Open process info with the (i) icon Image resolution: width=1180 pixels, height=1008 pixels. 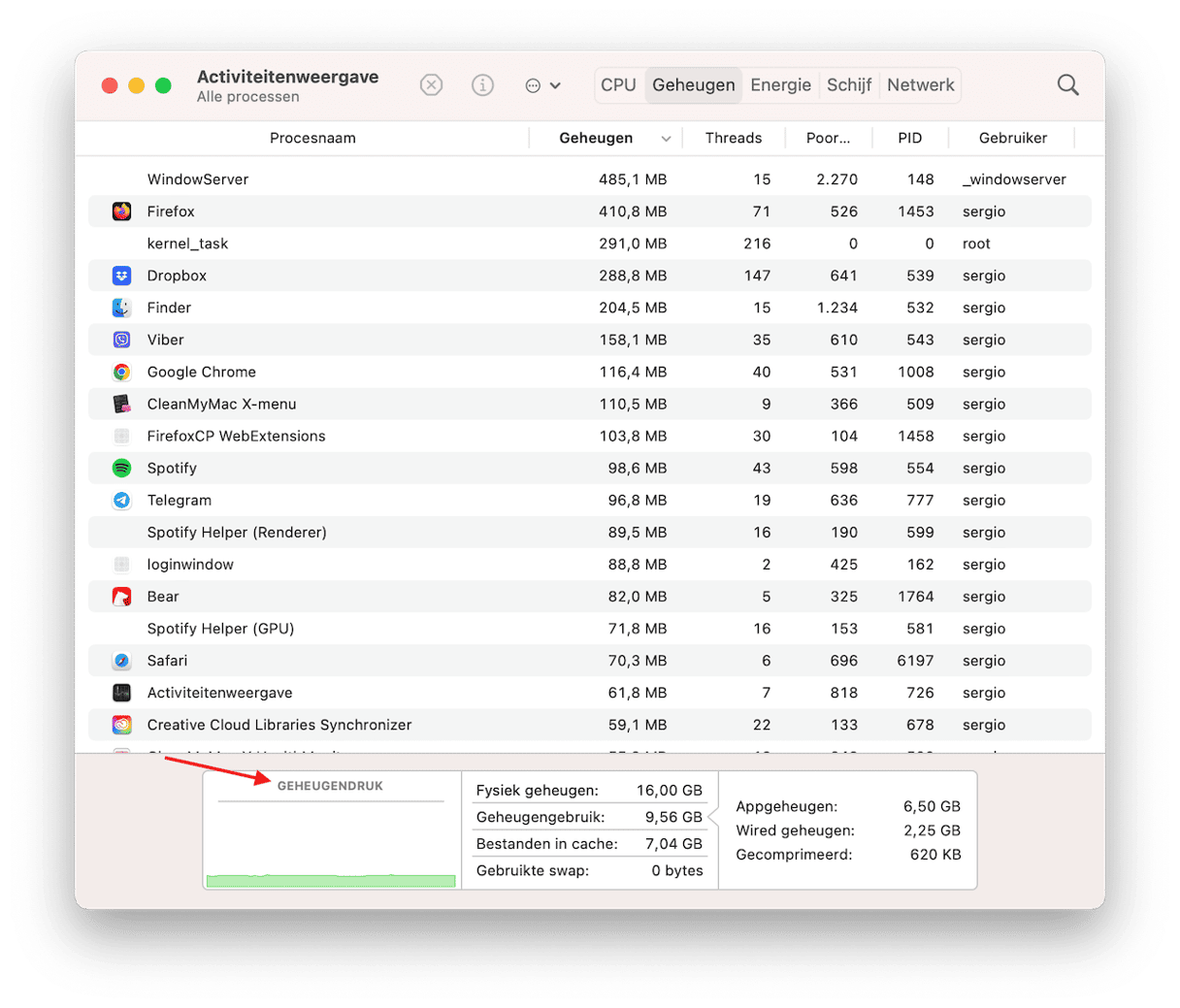tap(482, 85)
